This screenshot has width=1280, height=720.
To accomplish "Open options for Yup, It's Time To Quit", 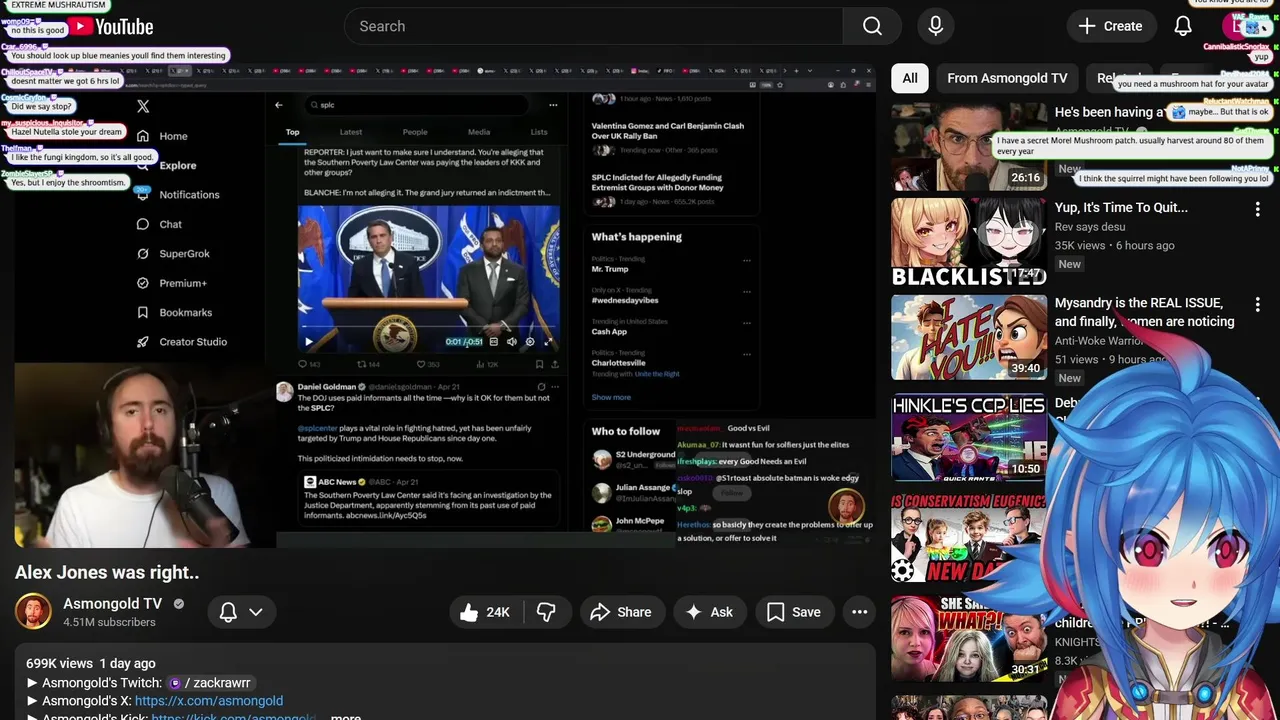I will coord(1257,209).
